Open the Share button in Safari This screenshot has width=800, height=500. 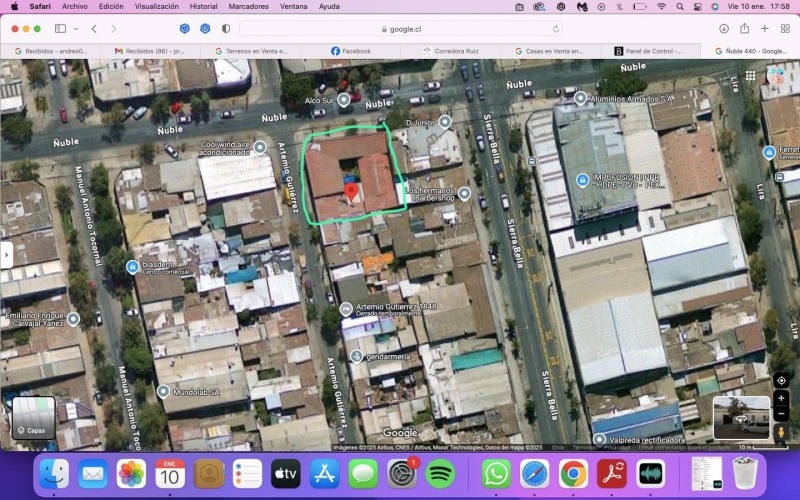point(744,29)
